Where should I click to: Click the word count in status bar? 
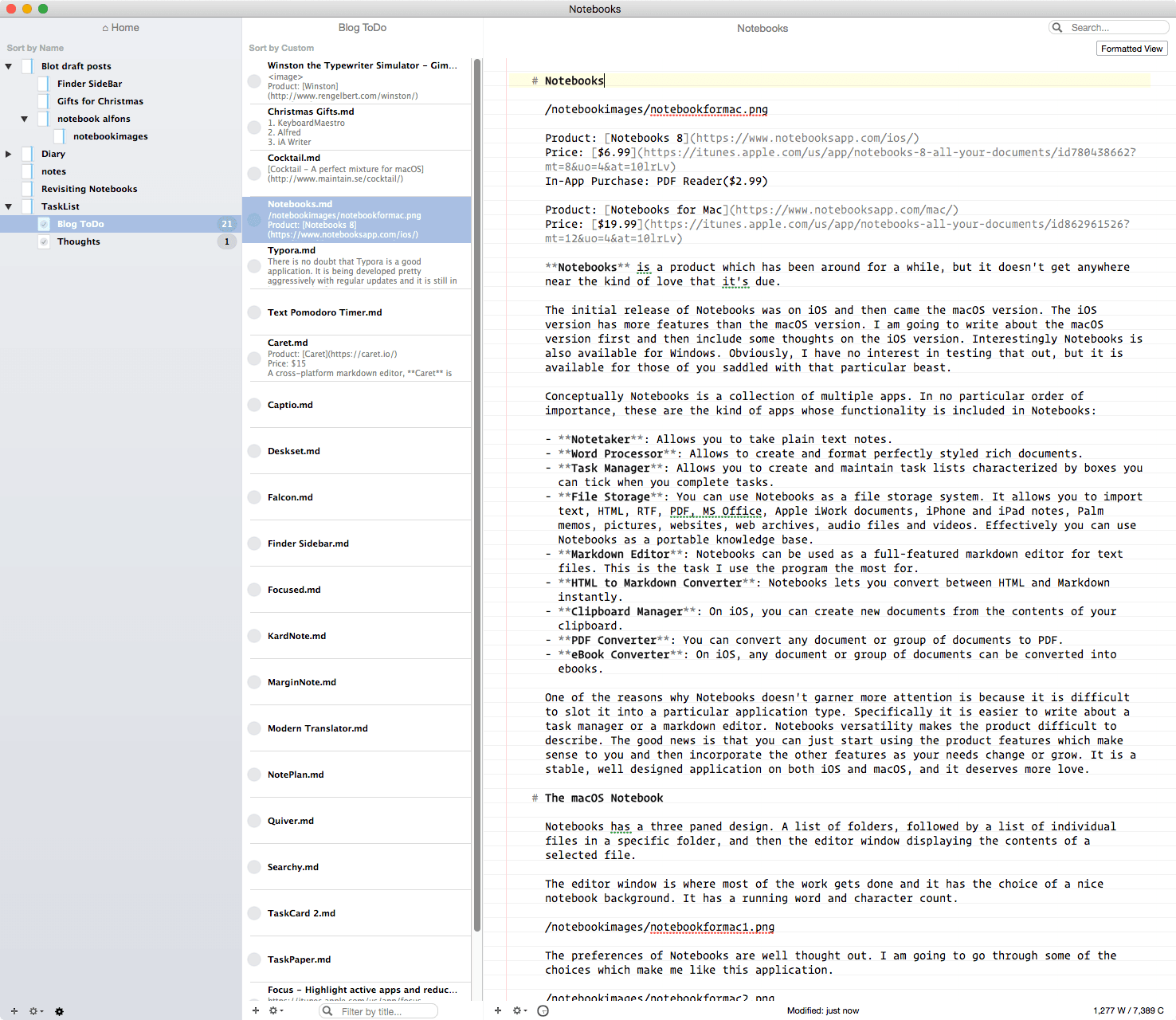coord(1128,1010)
